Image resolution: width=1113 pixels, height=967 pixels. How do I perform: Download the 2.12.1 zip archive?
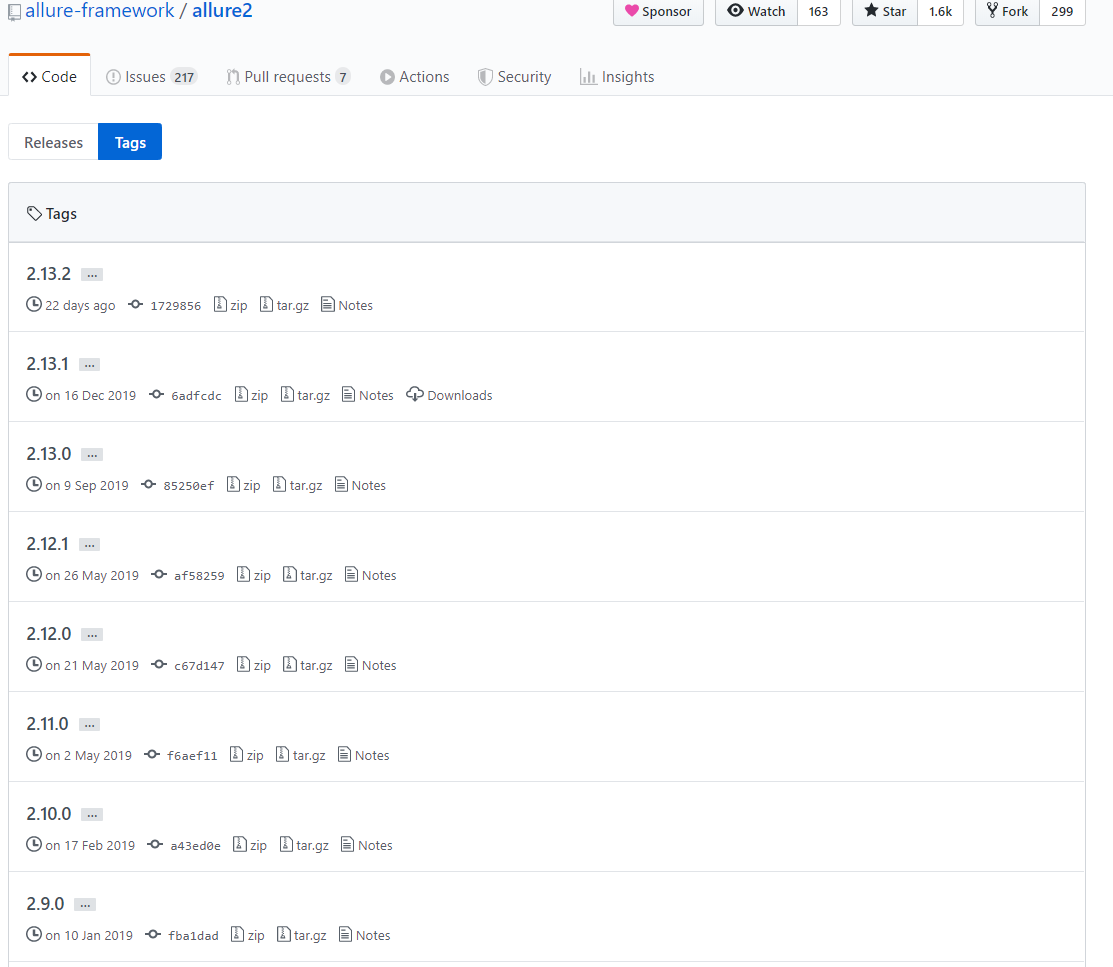tap(254, 576)
